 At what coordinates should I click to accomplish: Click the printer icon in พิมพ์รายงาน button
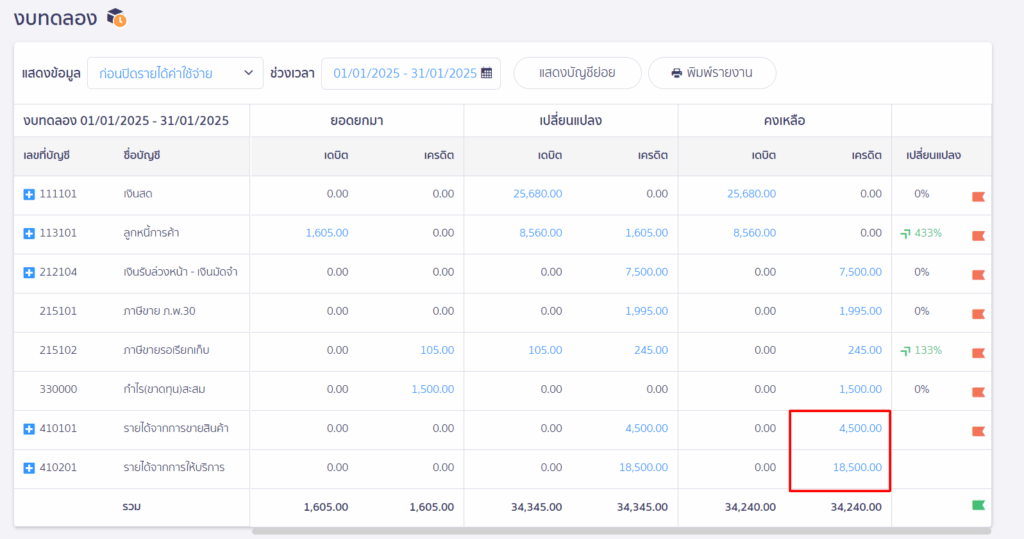[x=677, y=73]
